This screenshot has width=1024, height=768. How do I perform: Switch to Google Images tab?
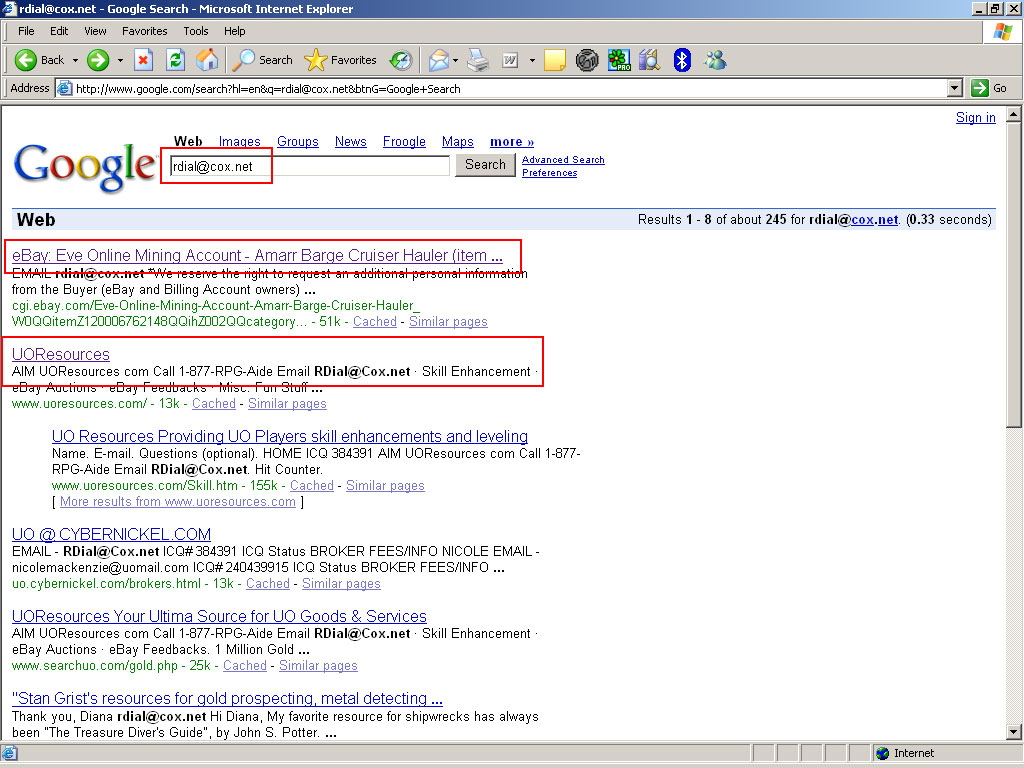239,142
